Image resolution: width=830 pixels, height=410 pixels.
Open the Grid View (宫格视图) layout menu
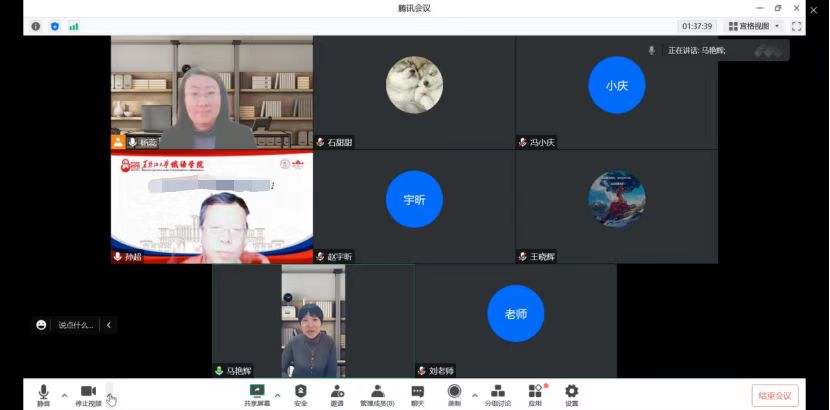[x=755, y=26]
